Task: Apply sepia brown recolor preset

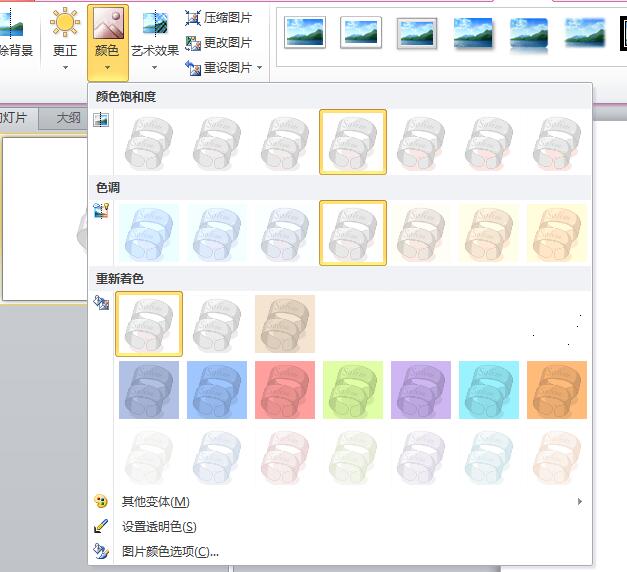Action: coord(285,324)
